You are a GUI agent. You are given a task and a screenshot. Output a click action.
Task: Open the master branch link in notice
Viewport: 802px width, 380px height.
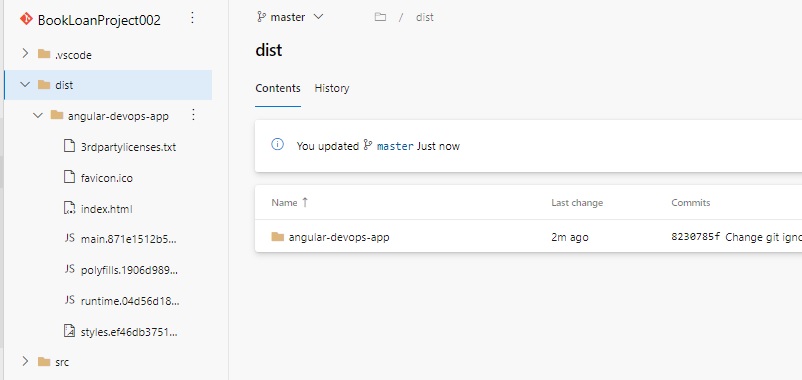coord(395,146)
